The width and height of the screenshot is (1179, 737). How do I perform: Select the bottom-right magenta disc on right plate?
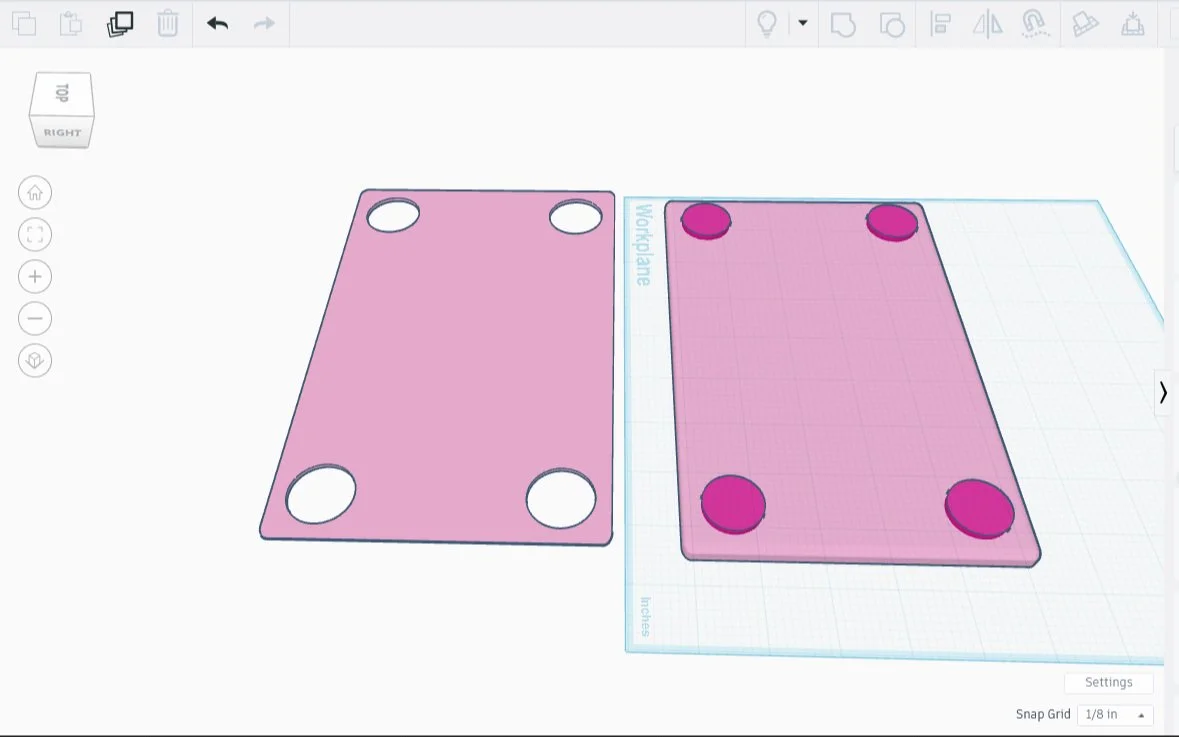pyautogui.click(x=979, y=509)
